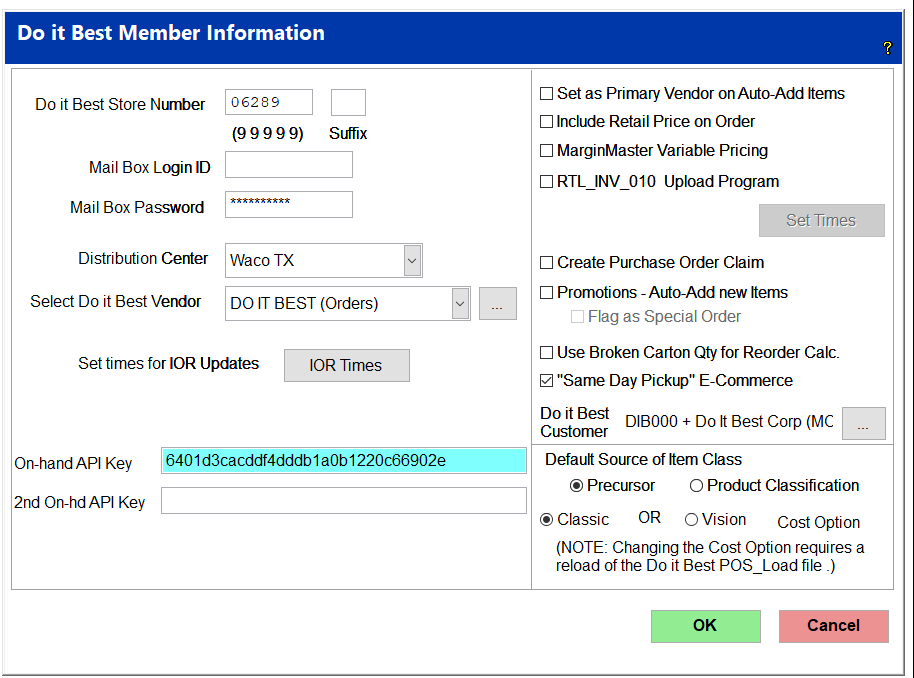Click the (9 9 9 9 9) format hint
The height and width of the screenshot is (678, 914).
click(x=268, y=134)
